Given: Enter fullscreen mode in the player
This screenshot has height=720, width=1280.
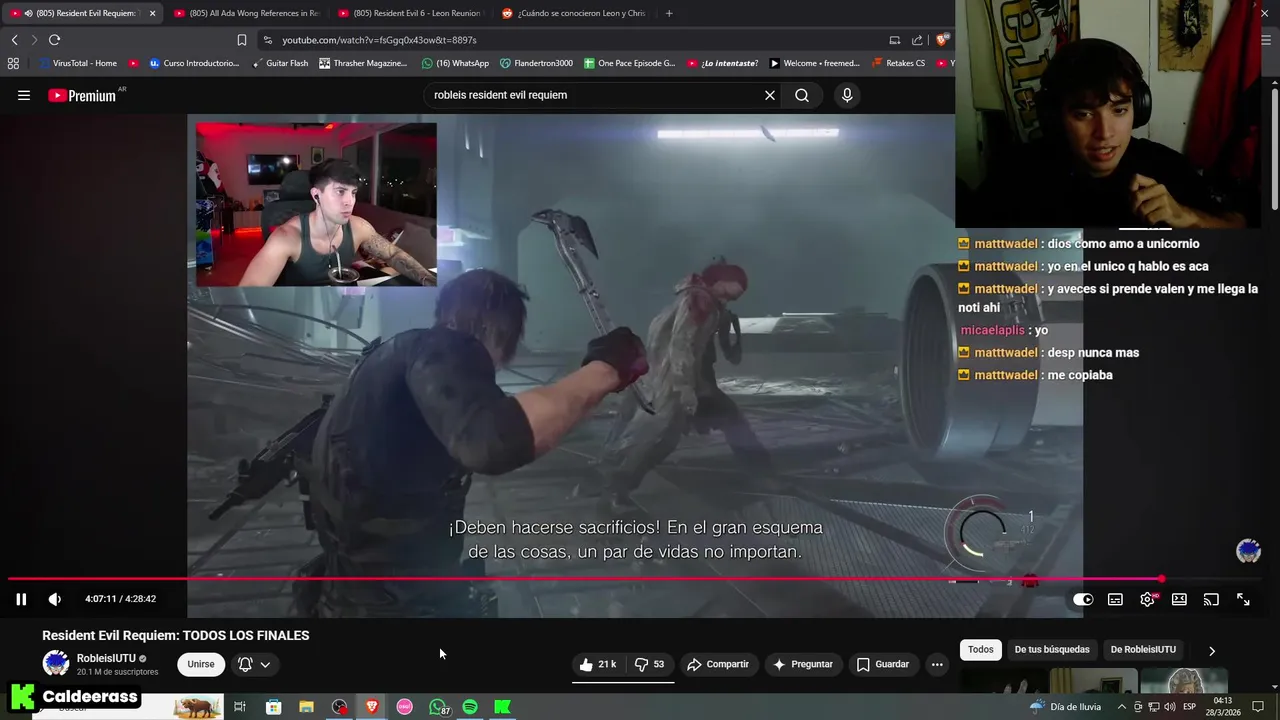Looking at the screenshot, I should point(1243,599).
